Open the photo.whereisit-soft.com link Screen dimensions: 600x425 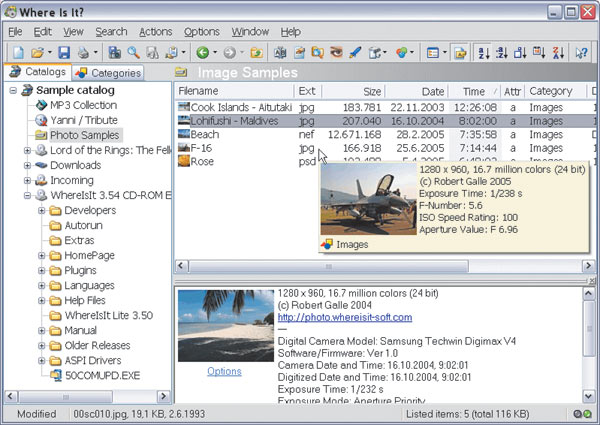click(x=343, y=317)
